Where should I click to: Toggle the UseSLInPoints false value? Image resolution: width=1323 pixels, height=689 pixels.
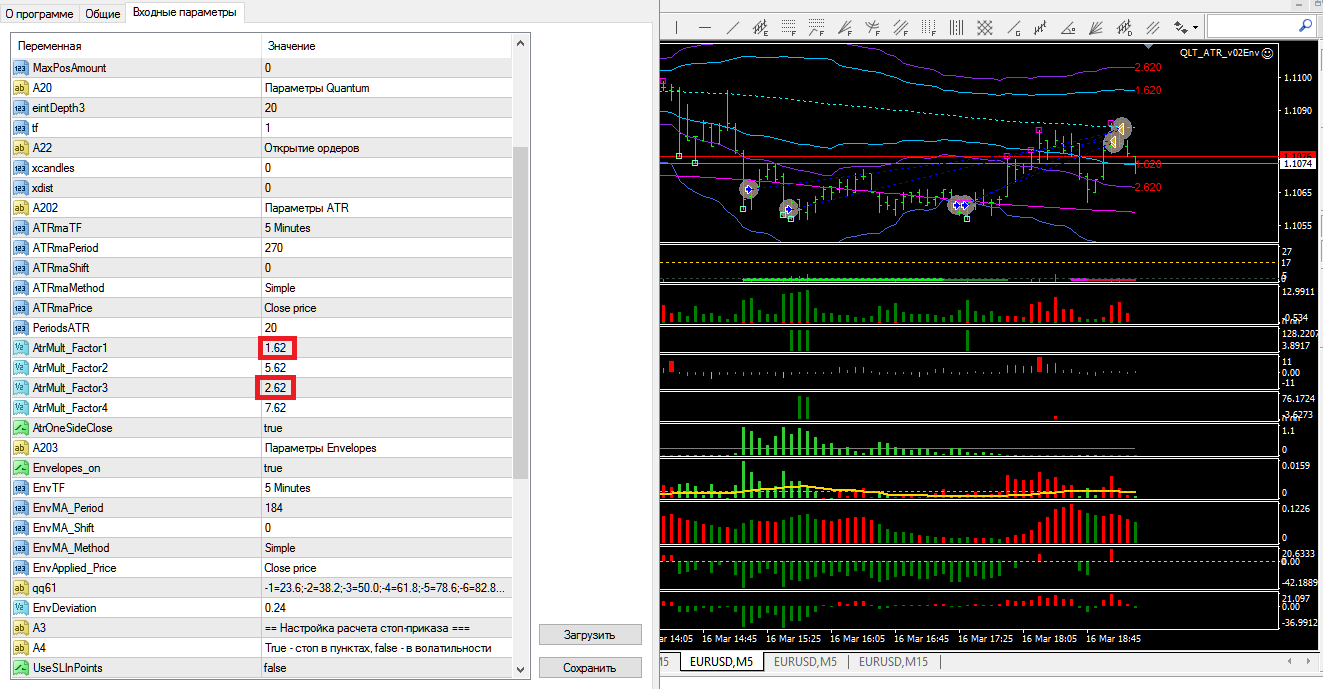tap(276, 668)
